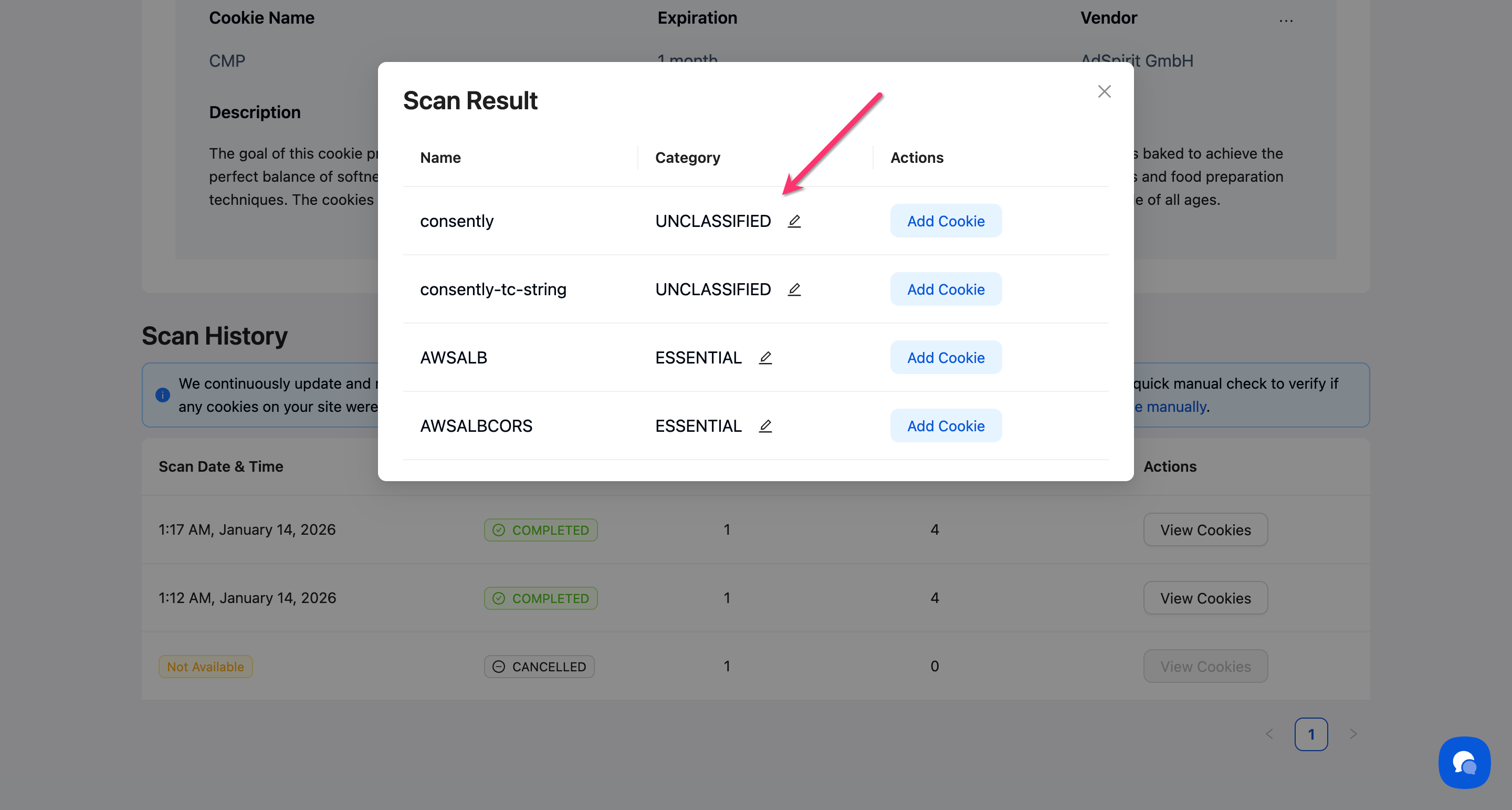The height and width of the screenshot is (810, 1512).
Task: Select page 1 in pagination
Action: [1311, 734]
